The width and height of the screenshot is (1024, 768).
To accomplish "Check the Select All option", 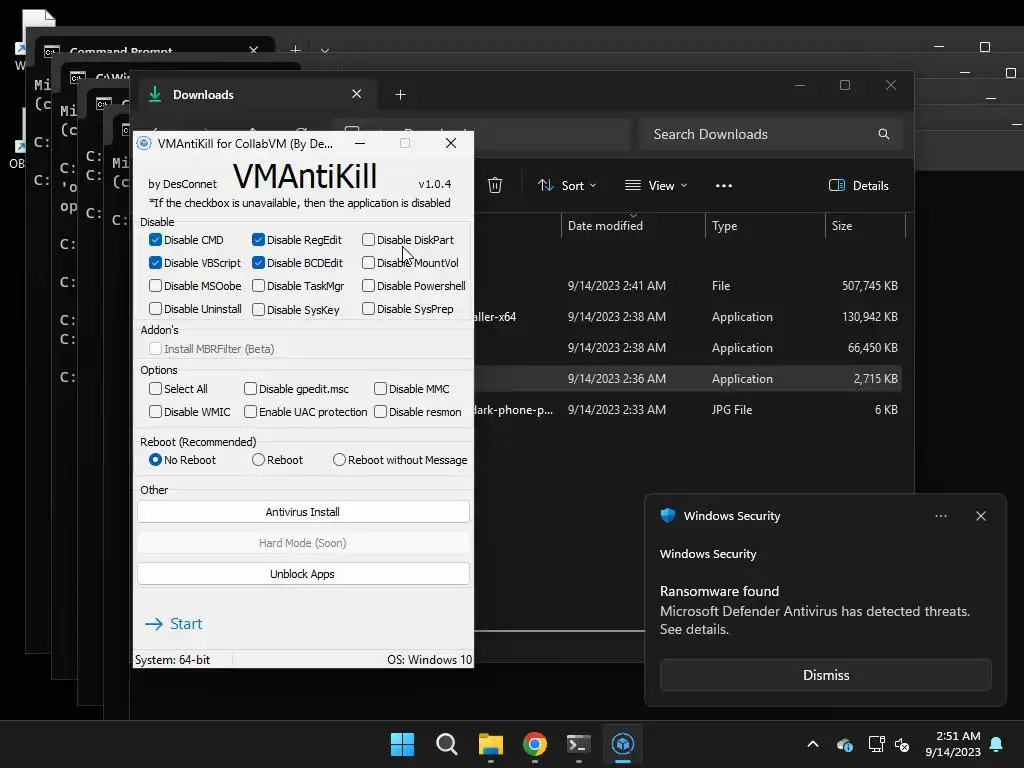I will (155, 389).
